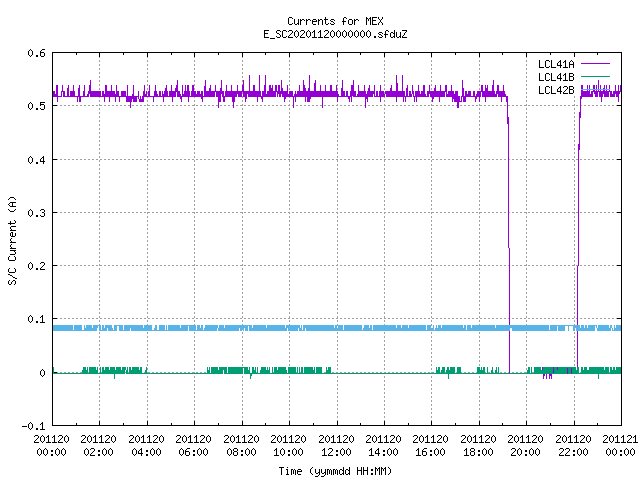Image resolution: width=640 pixels, height=480 pixels.
Task: Click the 201121 date label at axis end
Action: point(620,439)
